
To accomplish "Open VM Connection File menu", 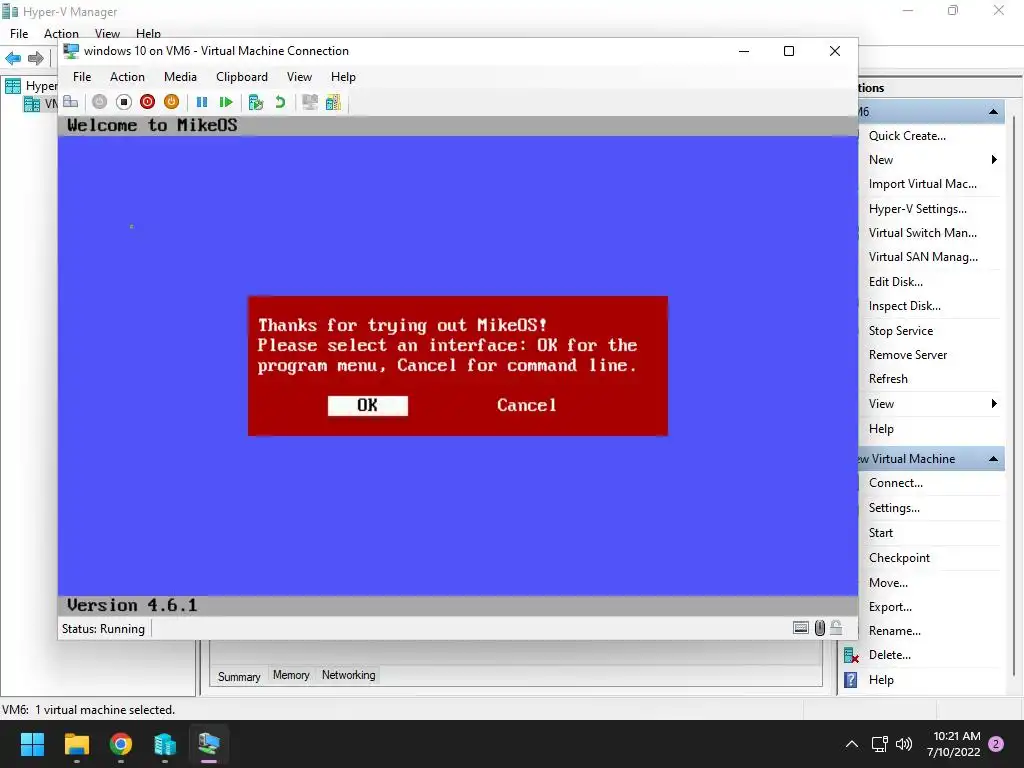I will pyautogui.click(x=82, y=77).
